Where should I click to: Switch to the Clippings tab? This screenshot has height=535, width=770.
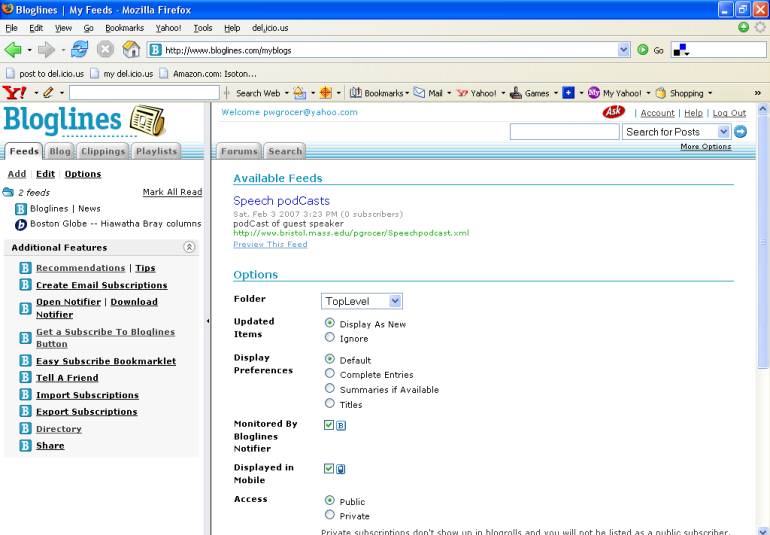tap(103, 151)
